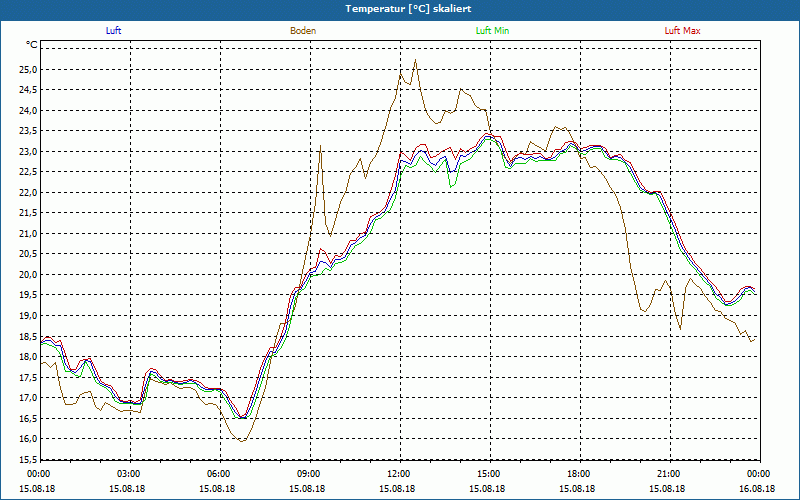Click the '15.08.18' date under 03:00
The width and height of the screenshot is (800, 500).
tap(128, 488)
